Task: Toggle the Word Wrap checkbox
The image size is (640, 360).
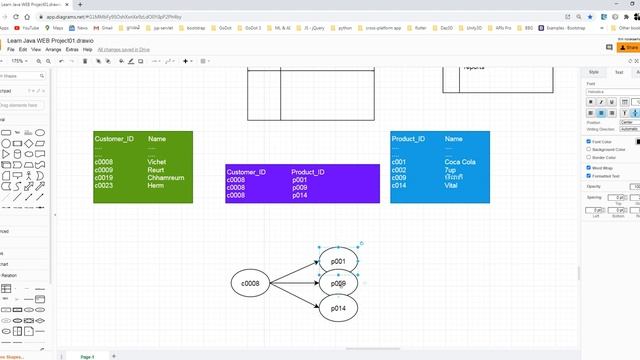Action: [589, 167]
